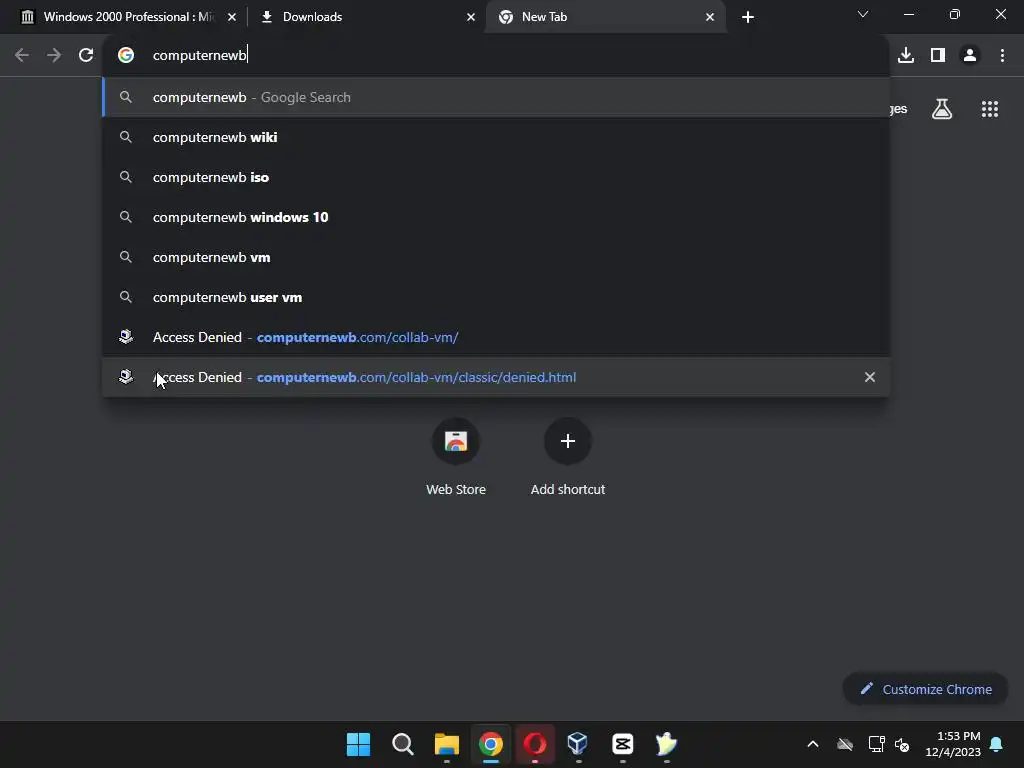Select 'computernewb vm' suggestion

(496, 257)
